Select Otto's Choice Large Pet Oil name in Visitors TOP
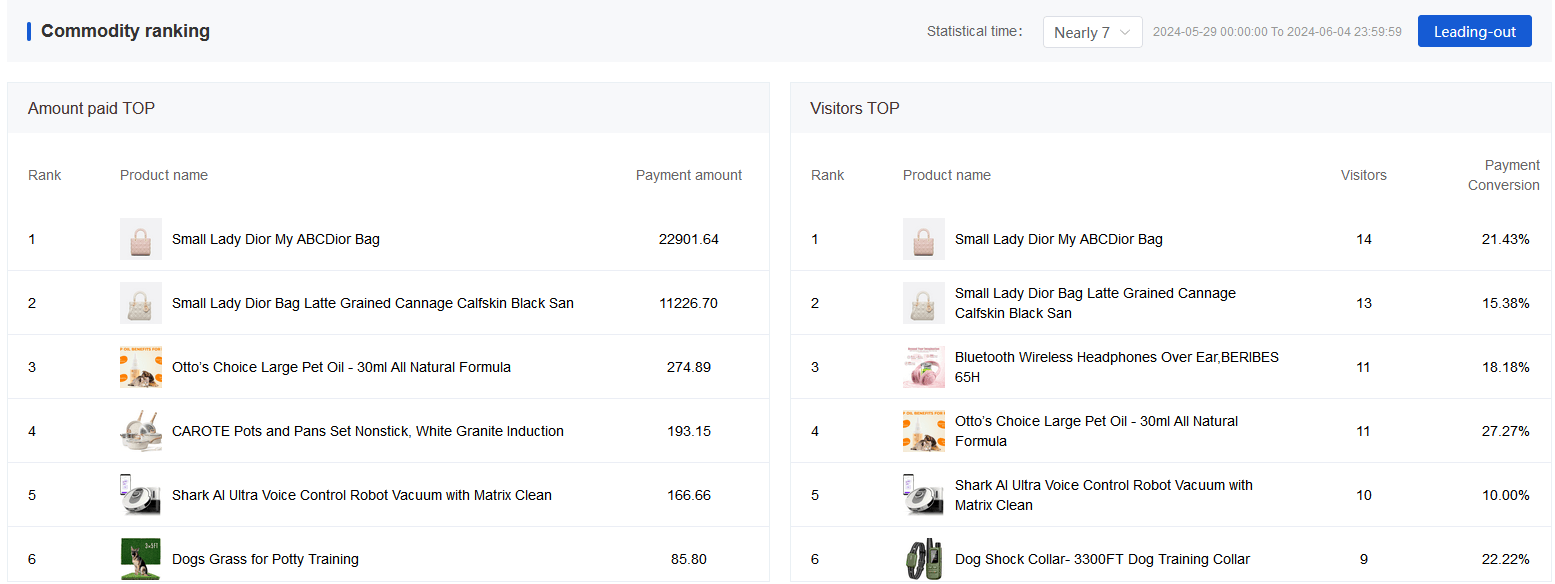 click(1096, 431)
